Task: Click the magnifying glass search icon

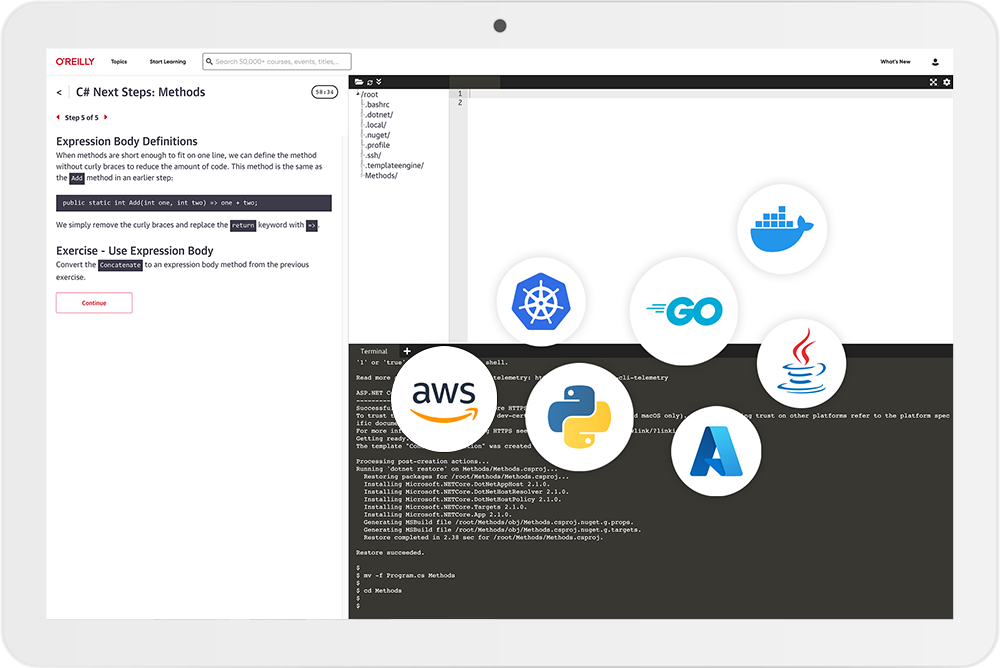Action: click(209, 61)
